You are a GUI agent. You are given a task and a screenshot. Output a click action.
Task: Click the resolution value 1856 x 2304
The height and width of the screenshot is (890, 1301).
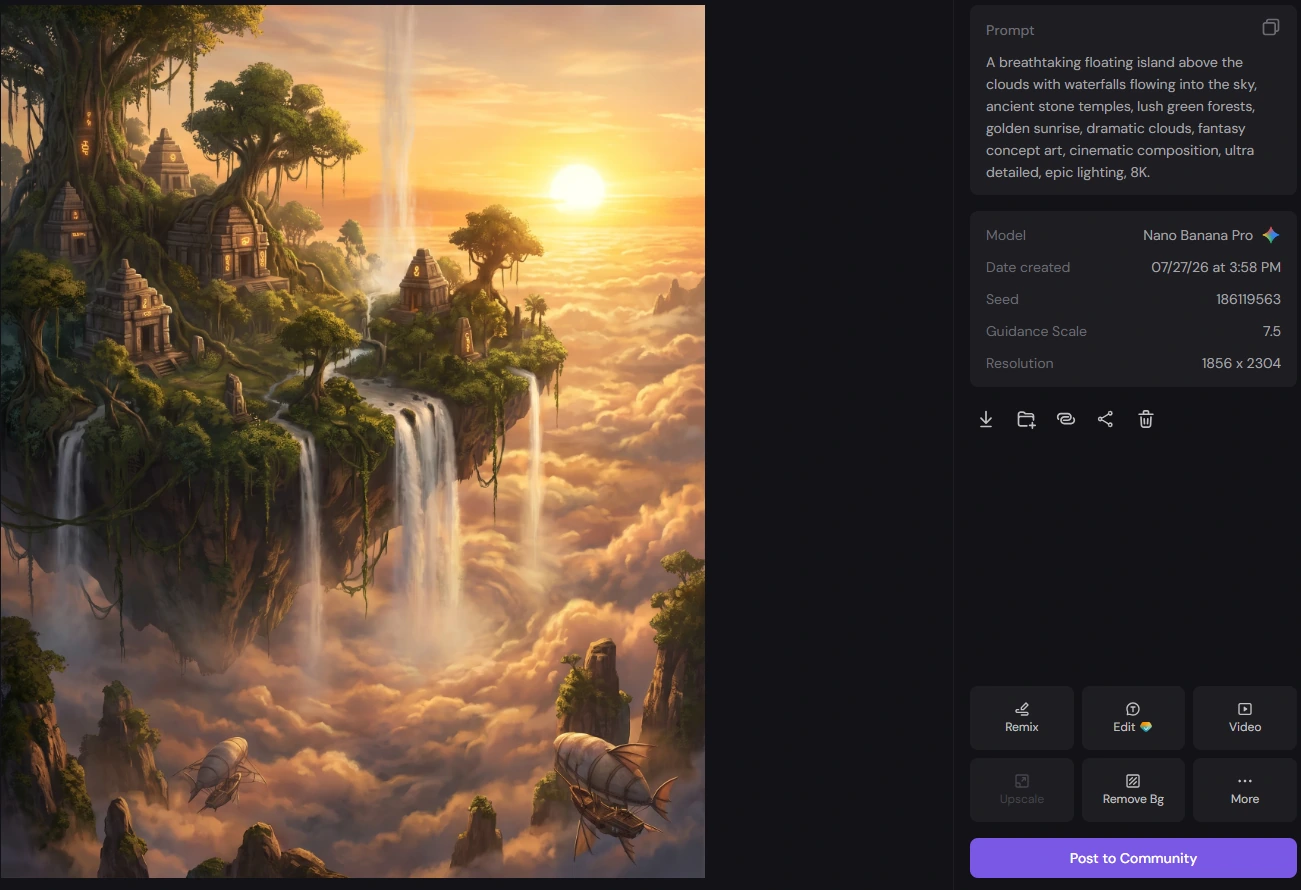1241,363
